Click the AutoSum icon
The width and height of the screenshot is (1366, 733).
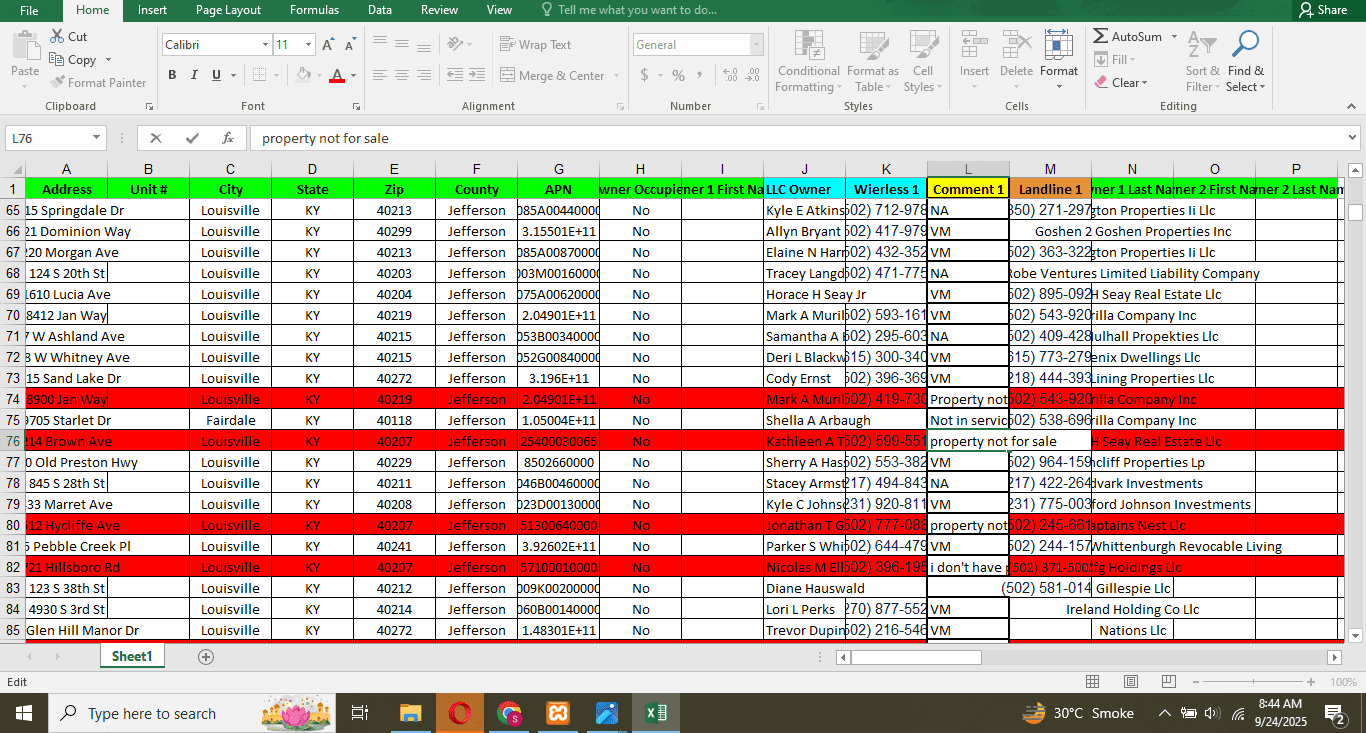1101,37
